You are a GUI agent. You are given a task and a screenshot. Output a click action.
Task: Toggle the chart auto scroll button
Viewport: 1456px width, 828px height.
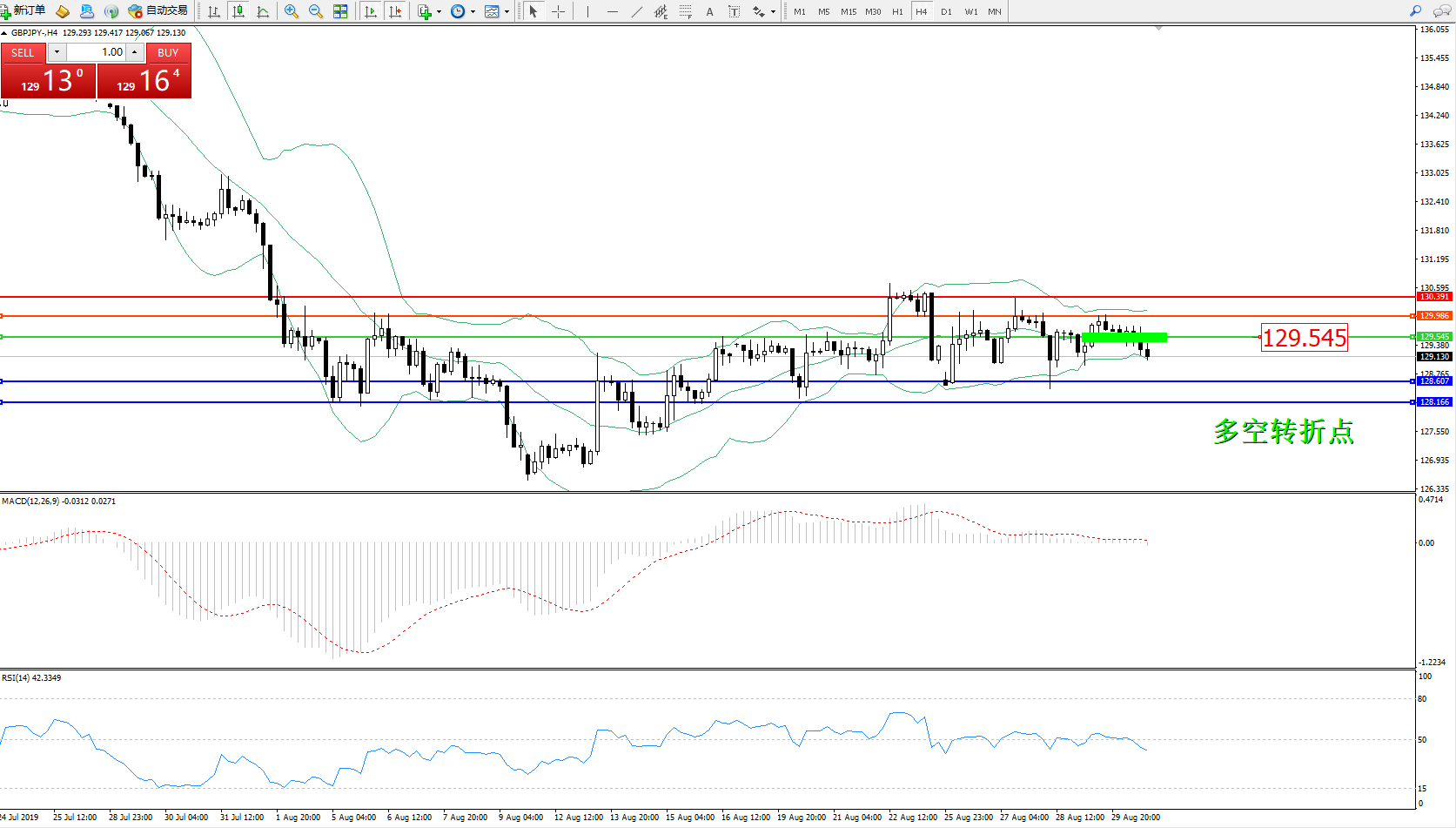(x=371, y=11)
